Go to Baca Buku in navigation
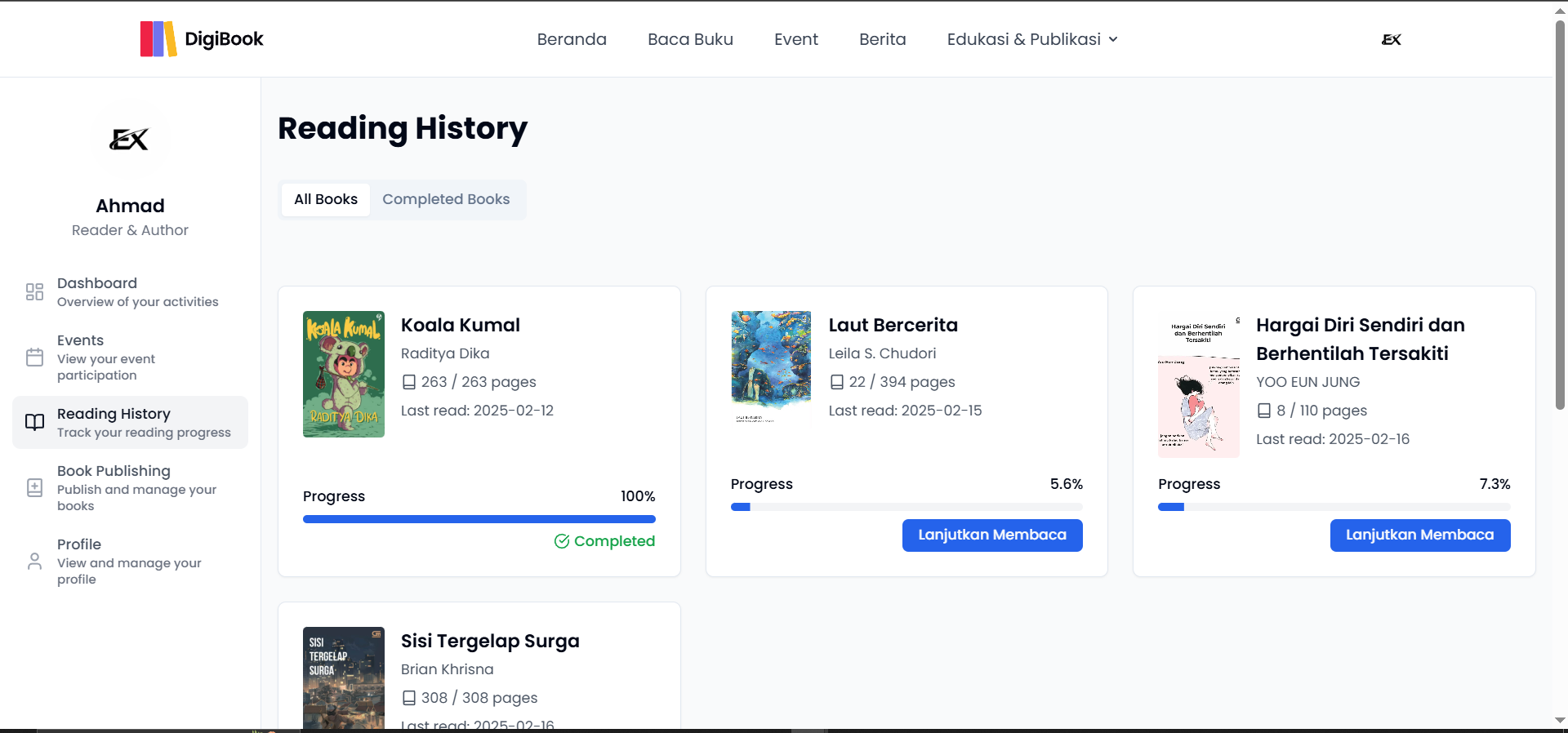The height and width of the screenshot is (733, 1568). click(690, 39)
